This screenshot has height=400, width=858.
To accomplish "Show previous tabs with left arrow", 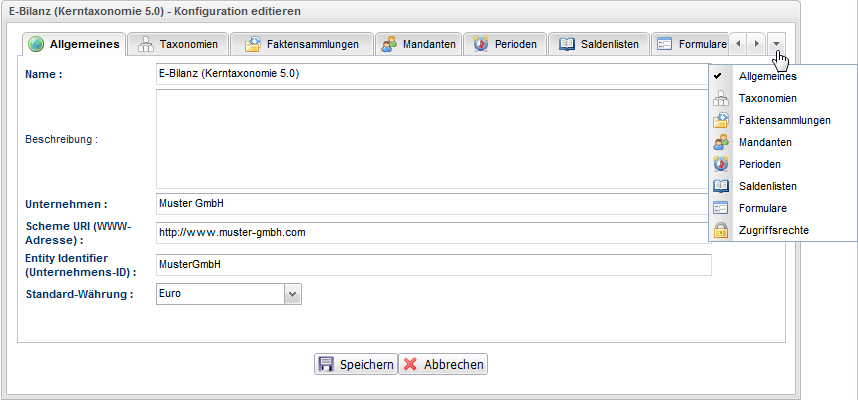I will pyautogui.click(x=738, y=44).
